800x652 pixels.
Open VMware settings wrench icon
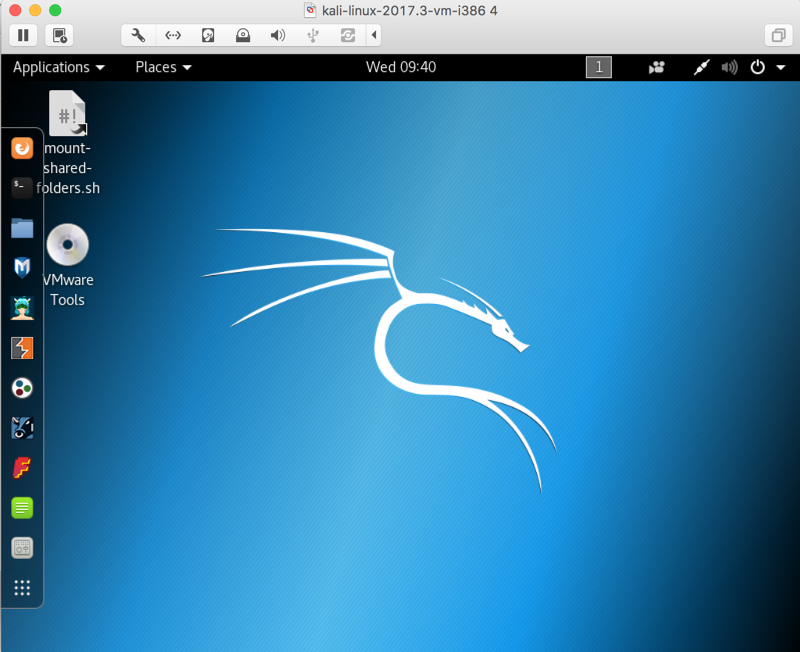coord(139,35)
